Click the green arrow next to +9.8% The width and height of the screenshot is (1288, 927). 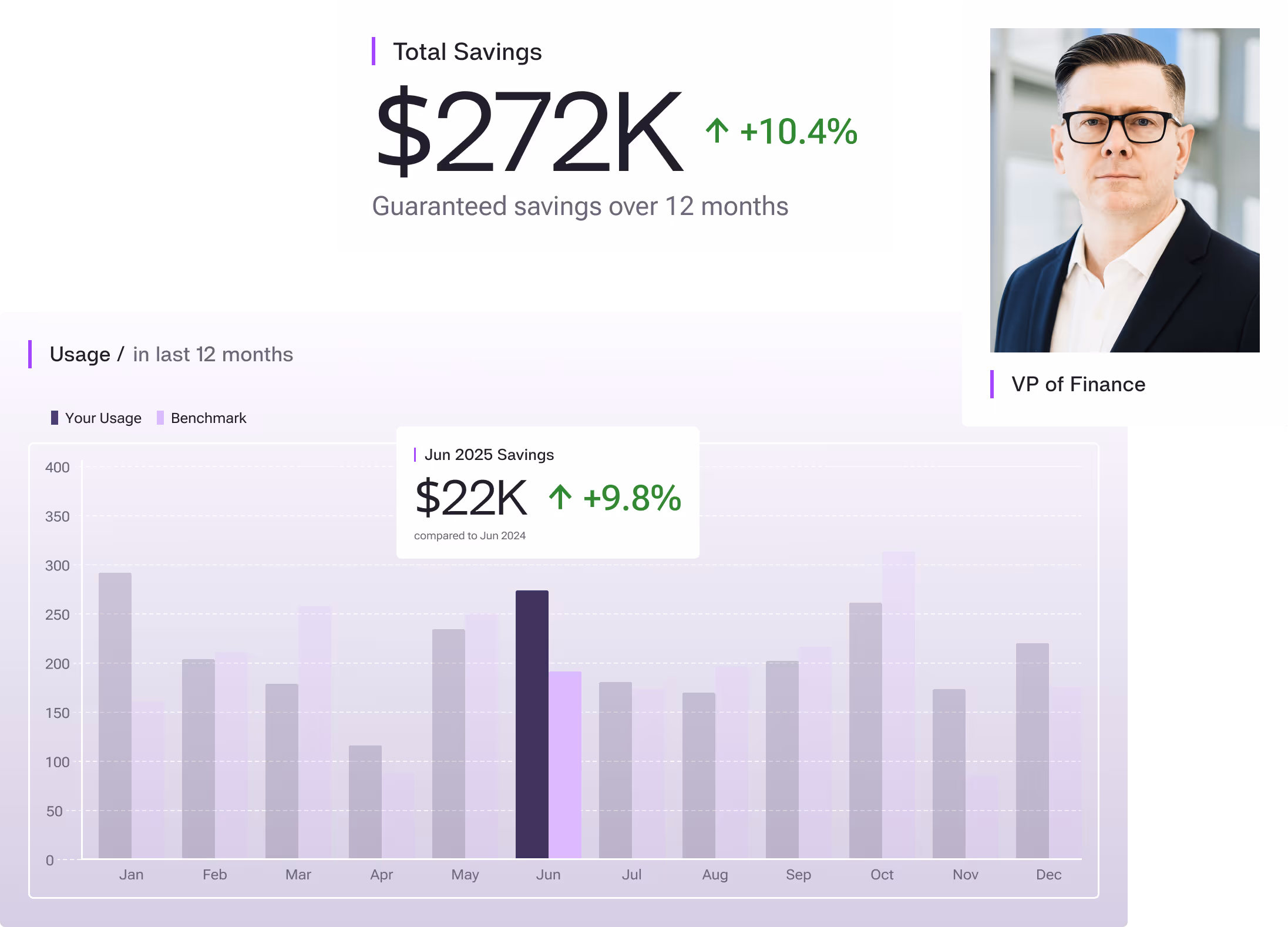560,497
